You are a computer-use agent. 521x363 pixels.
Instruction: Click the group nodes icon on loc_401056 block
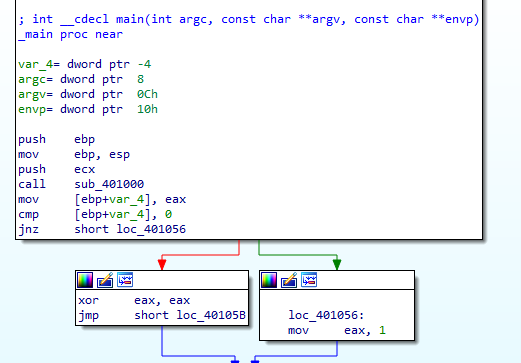point(309,280)
